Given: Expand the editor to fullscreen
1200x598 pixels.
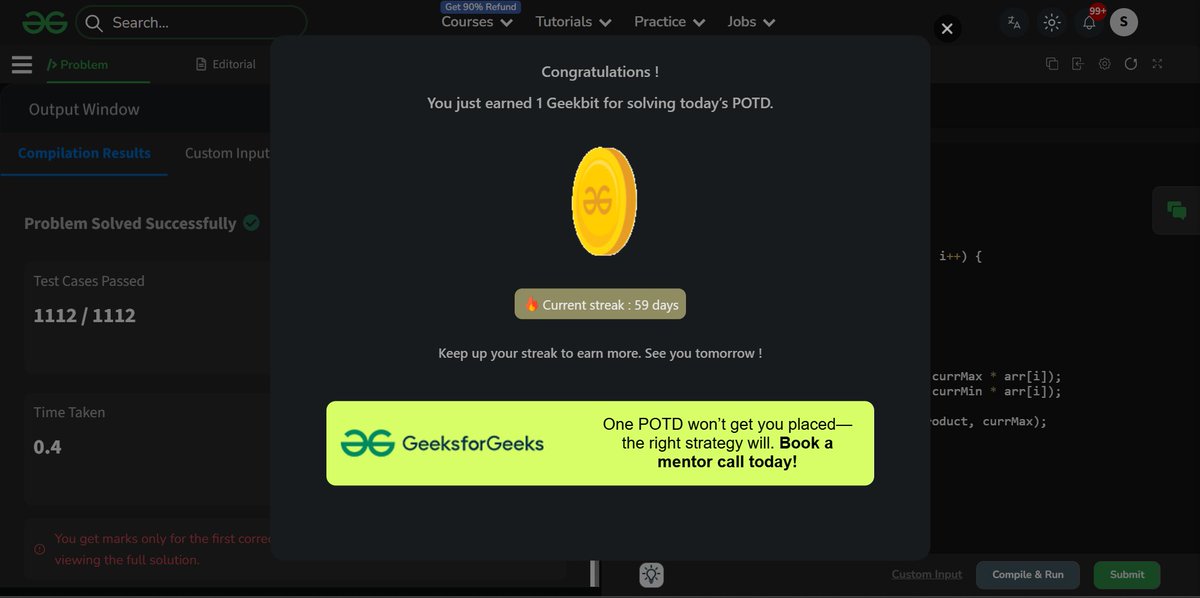Looking at the screenshot, I should (1157, 64).
